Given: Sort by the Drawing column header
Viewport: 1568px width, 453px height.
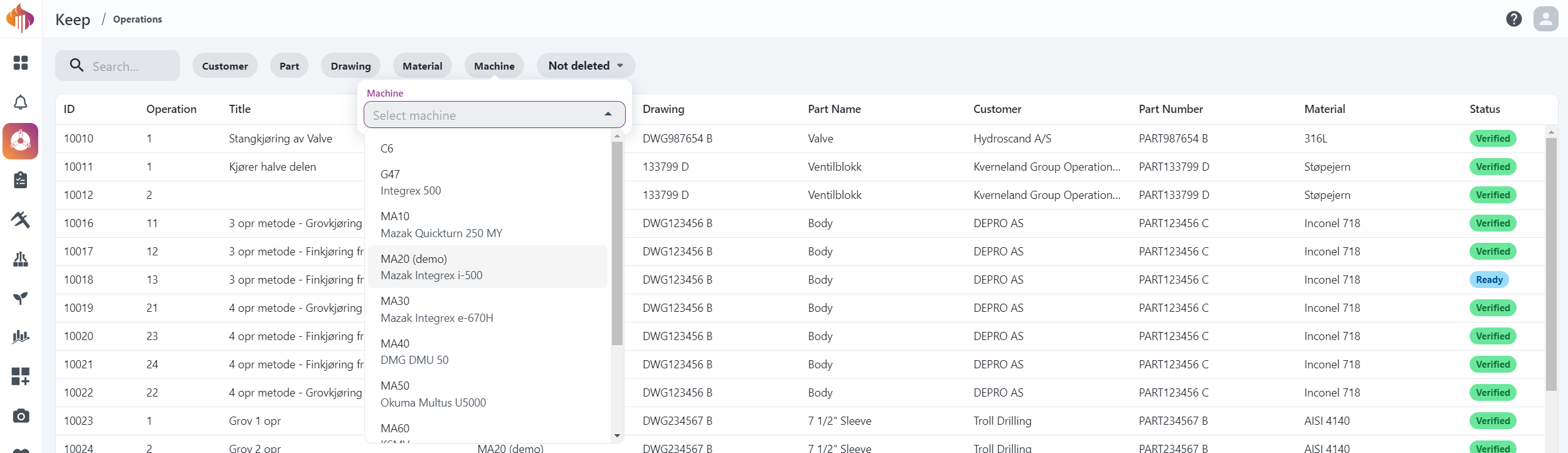Looking at the screenshot, I should coord(663,109).
